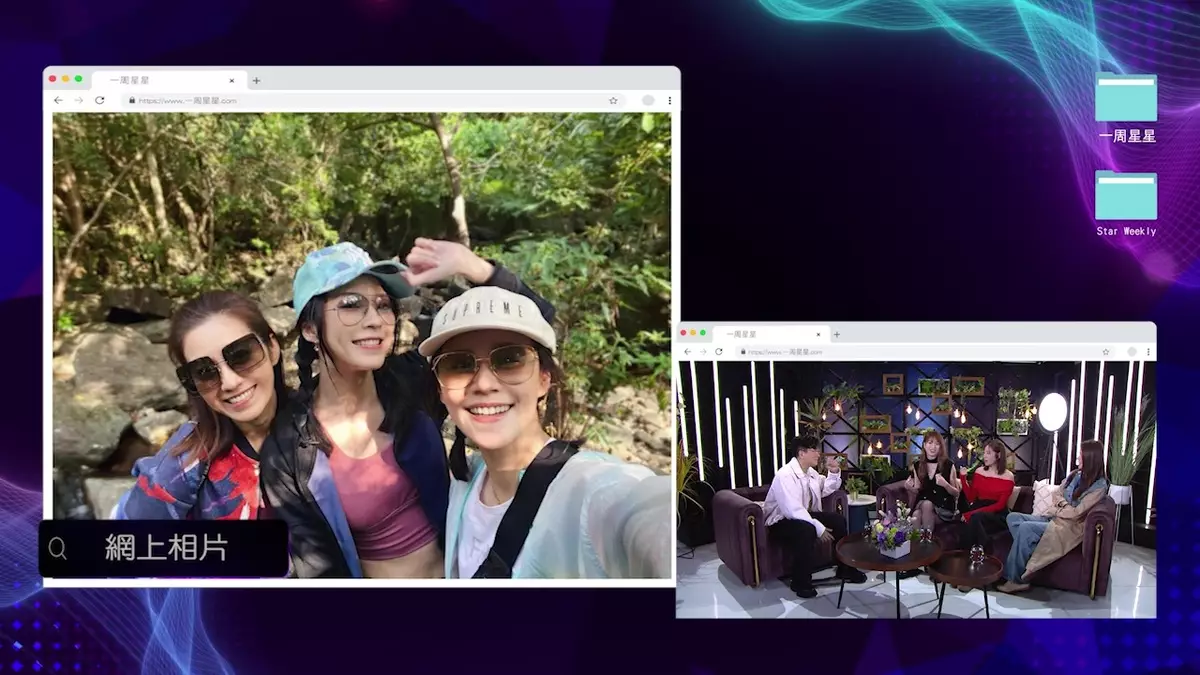This screenshot has width=1200, height=675.
Task: Open a new tab in the large browser window
Action: (256, 81)
